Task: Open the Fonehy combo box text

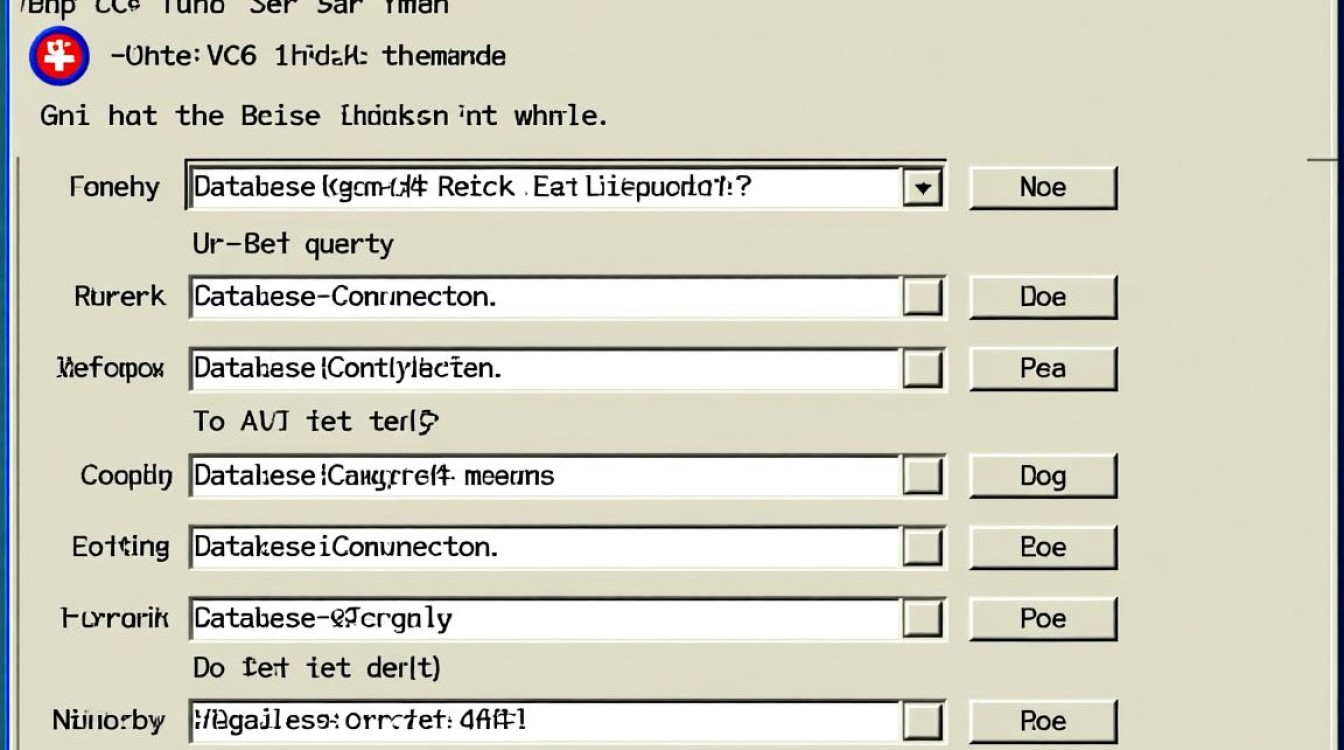Action: (x=545, y=187)
